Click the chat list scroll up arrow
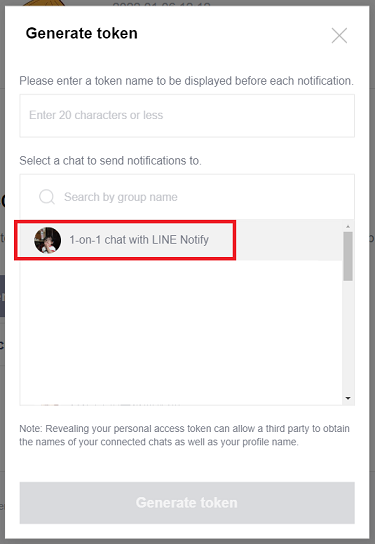The height and width of the screenshot is (544, 375). click(x=348, y=227)
